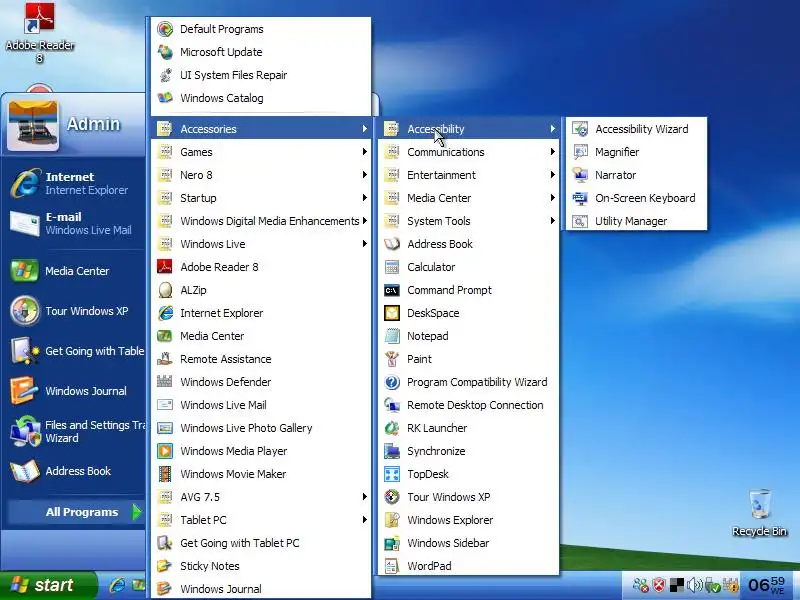800x600 pixels.
Task: Click the taskbar clock showing 06:59
Action: coord(766,585)
